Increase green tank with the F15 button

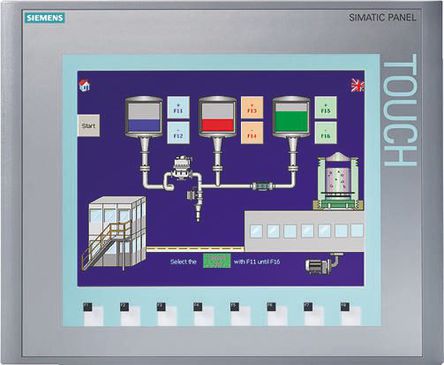click(x=326, y=107)
